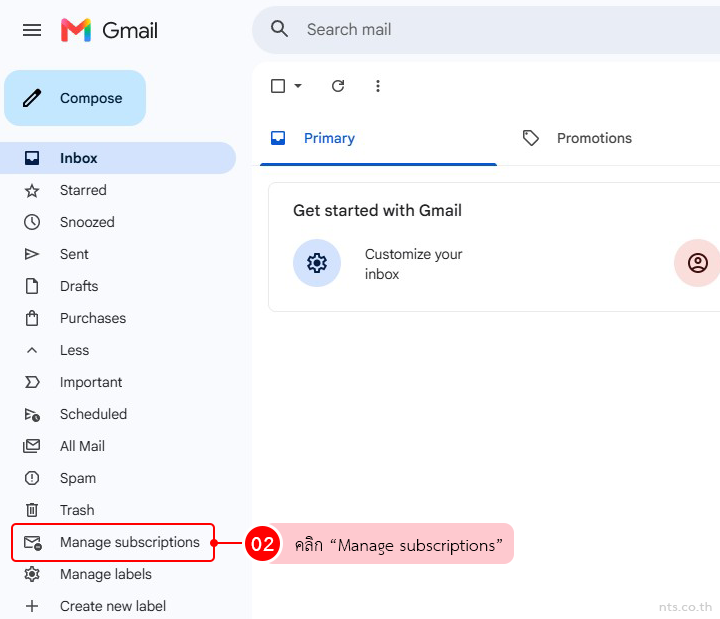The height and width of the screenshot is (619, 720).
Task: Click the Less chevron-up icon
Action: pos(32,350)
